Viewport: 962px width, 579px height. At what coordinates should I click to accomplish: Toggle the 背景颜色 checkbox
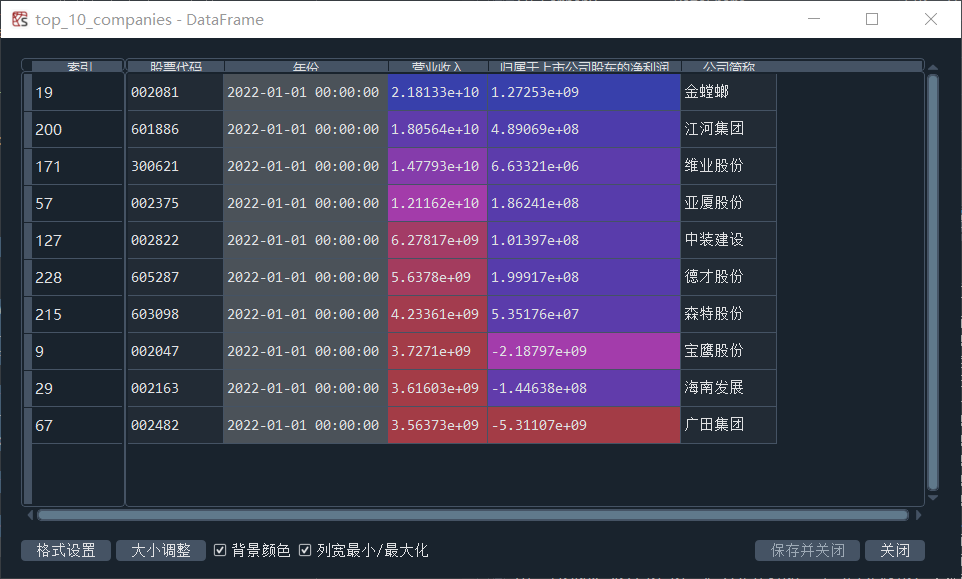[x=220, y=550]
